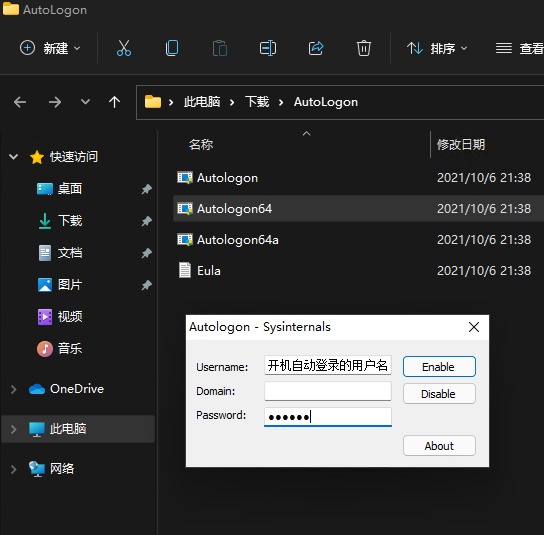Viewport: 544px width, 535px height.
Task: Click the Enable button
Action: coord(439,366)
